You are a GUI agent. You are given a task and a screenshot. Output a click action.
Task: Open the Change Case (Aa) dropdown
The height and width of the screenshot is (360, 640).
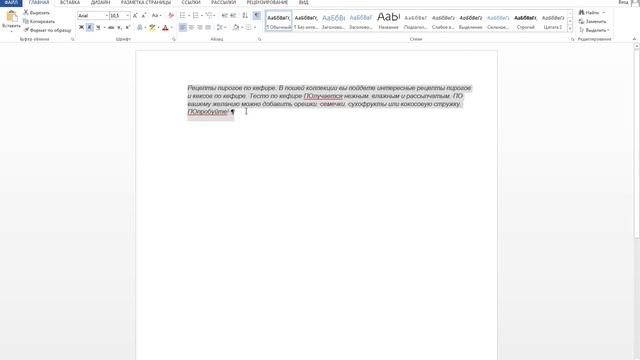(x=156, y=16)
